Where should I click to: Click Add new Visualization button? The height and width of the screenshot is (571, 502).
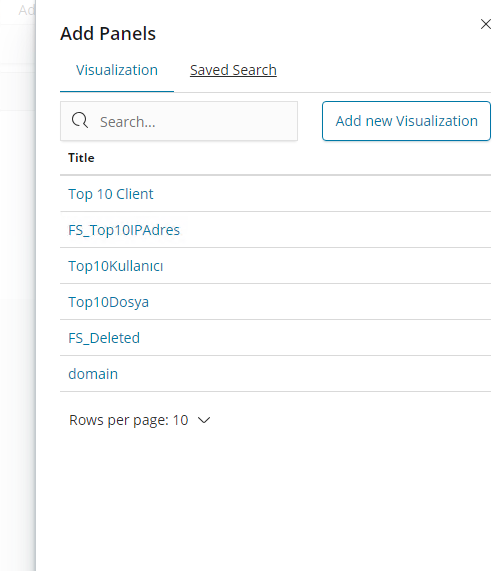point(406,121)
